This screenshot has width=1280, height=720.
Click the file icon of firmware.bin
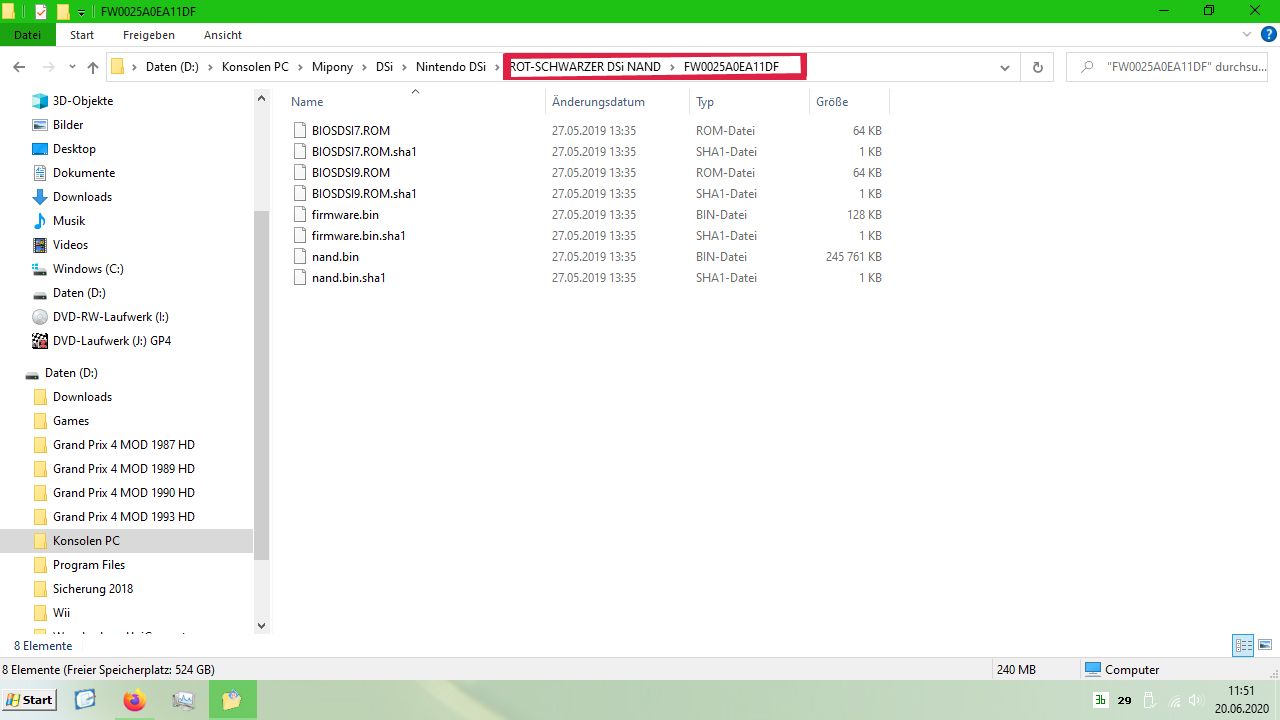click(x=300, y=215)
